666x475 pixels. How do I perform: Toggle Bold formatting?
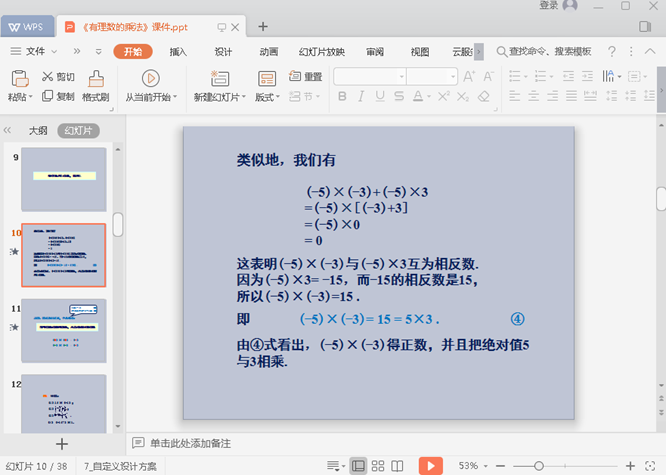click(342, 96)
